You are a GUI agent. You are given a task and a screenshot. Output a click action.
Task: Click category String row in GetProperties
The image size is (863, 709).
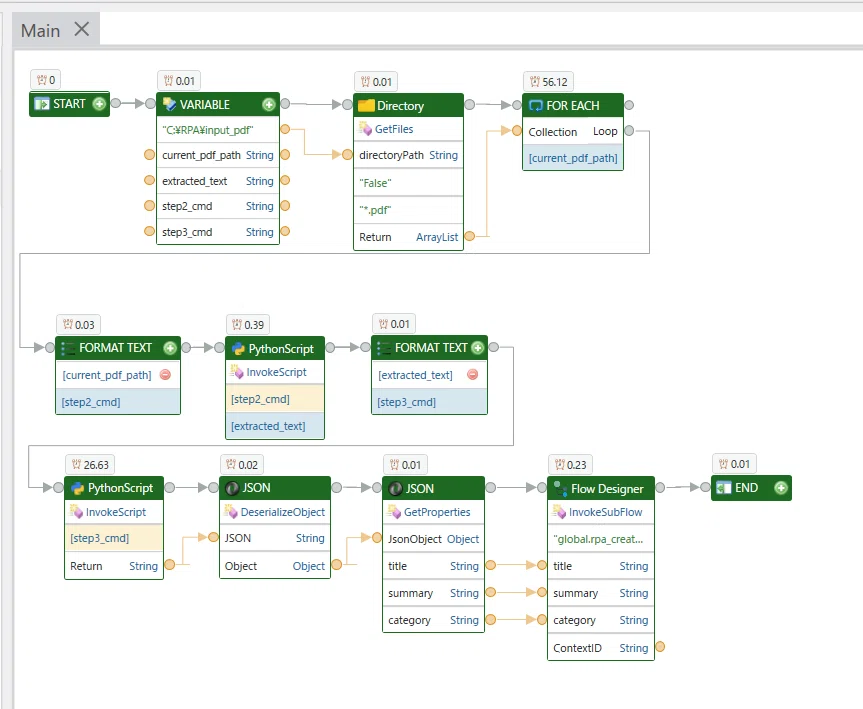coord(433,620)
